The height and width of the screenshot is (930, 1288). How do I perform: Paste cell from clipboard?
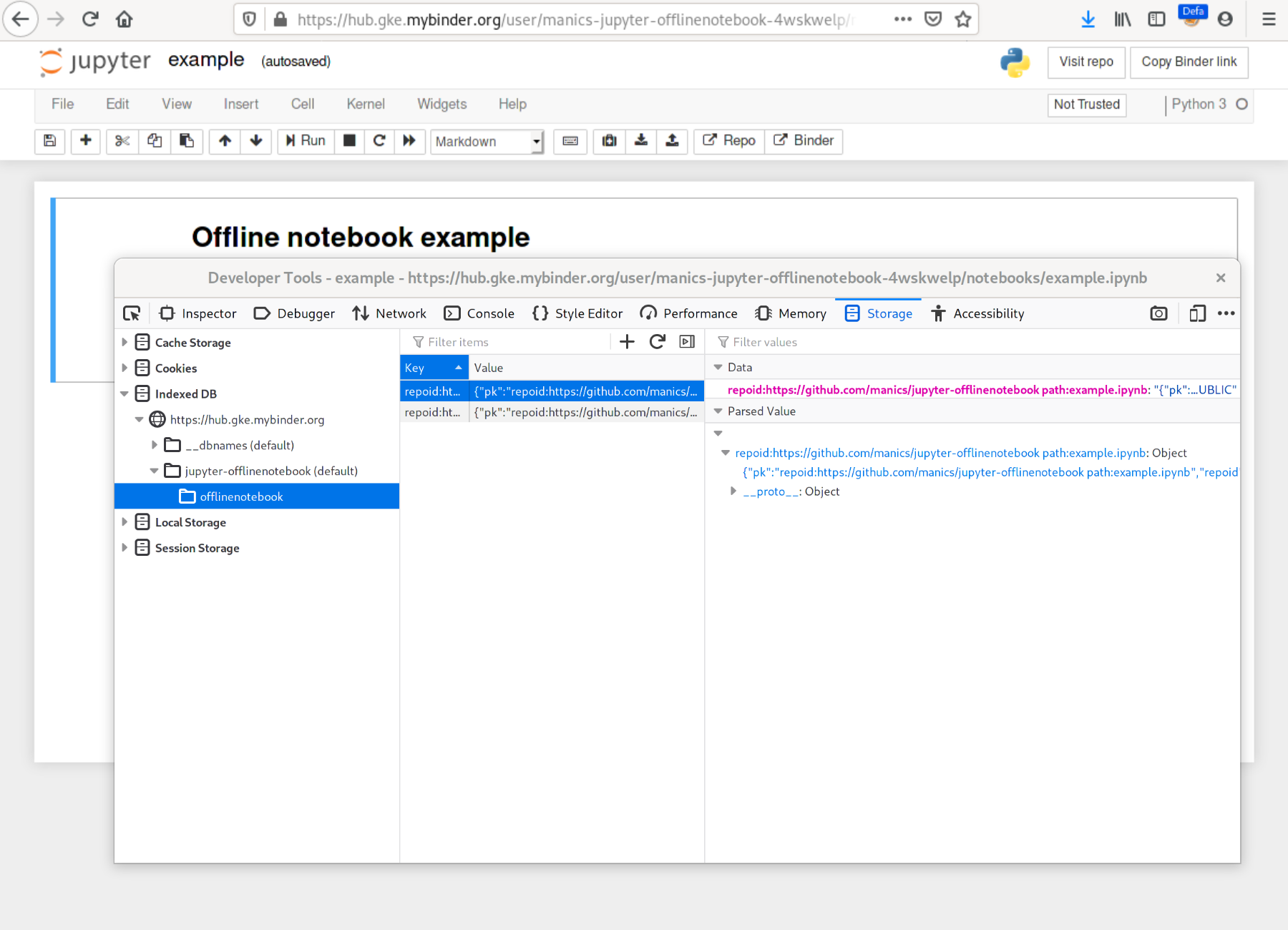pyautogui.click(x=187, y=141)
